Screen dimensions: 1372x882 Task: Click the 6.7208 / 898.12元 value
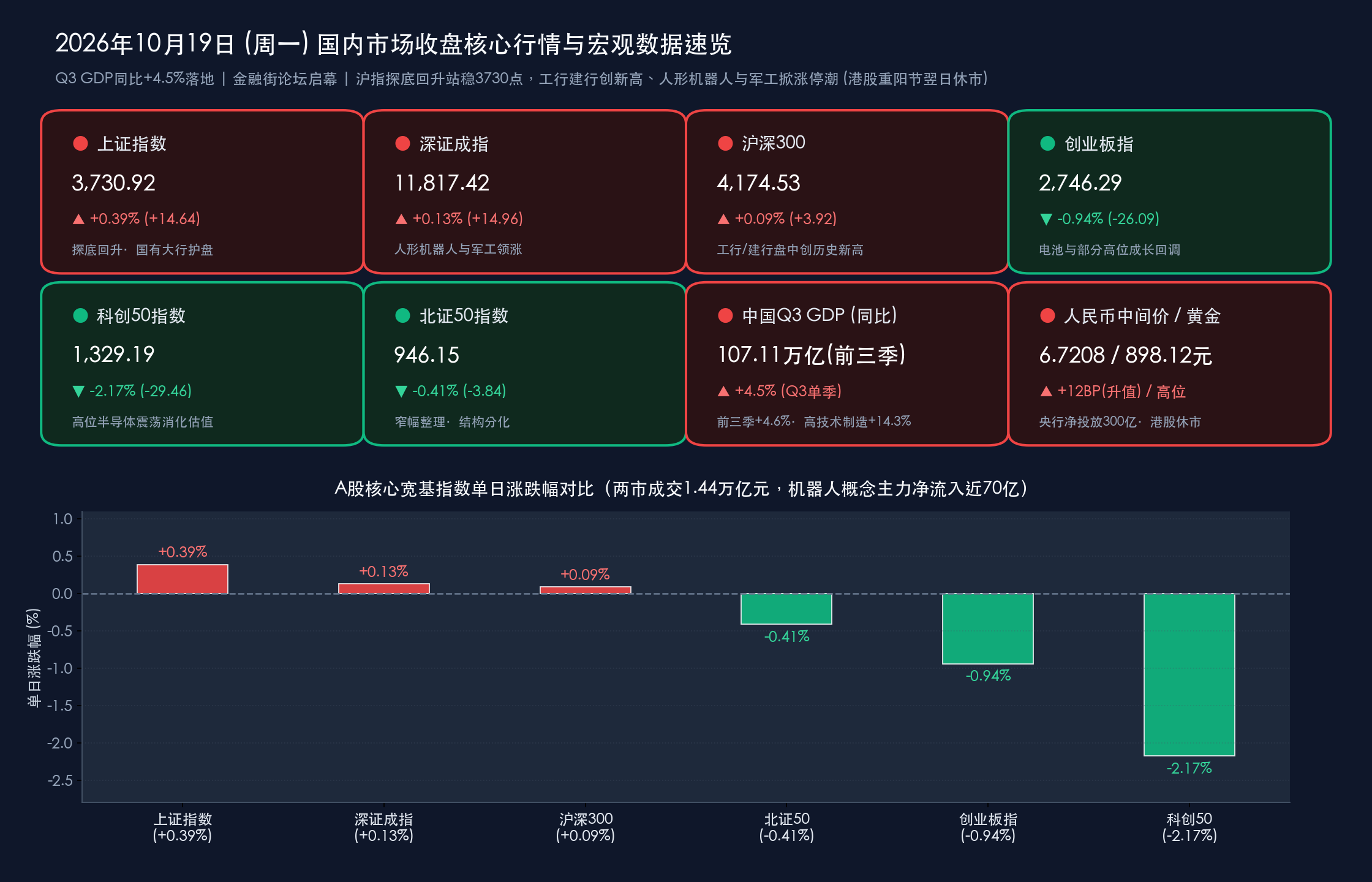point(1126,355)
